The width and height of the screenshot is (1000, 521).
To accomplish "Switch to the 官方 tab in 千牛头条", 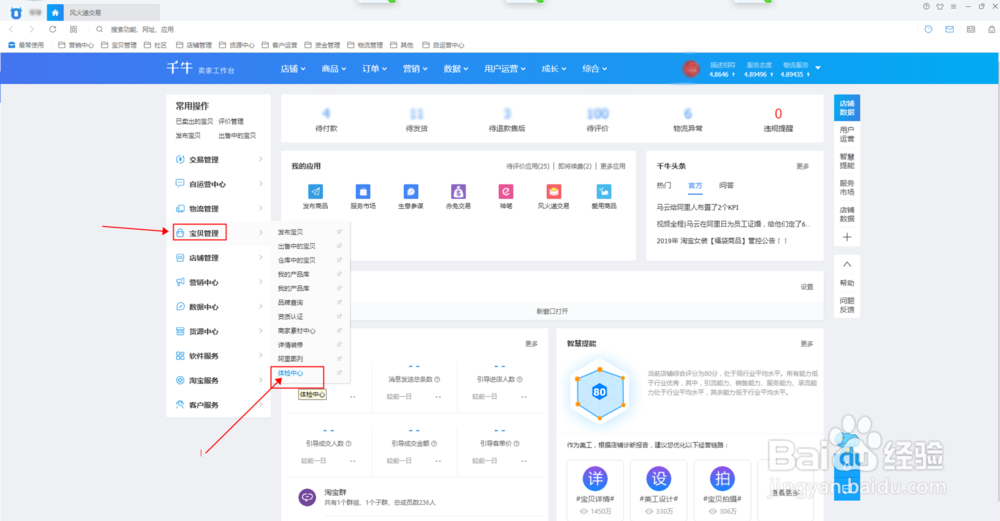I will coord(695,186).
